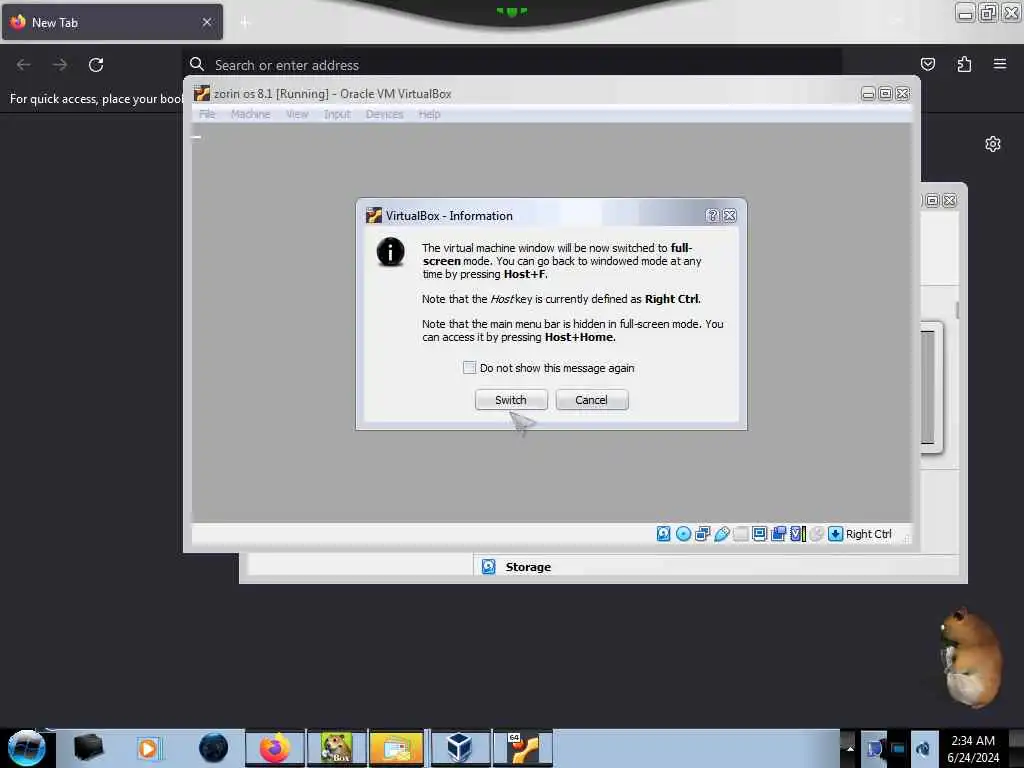Click the shared folders status icon
Screen dimensions: 1024x768
click(x=741, y=534)
